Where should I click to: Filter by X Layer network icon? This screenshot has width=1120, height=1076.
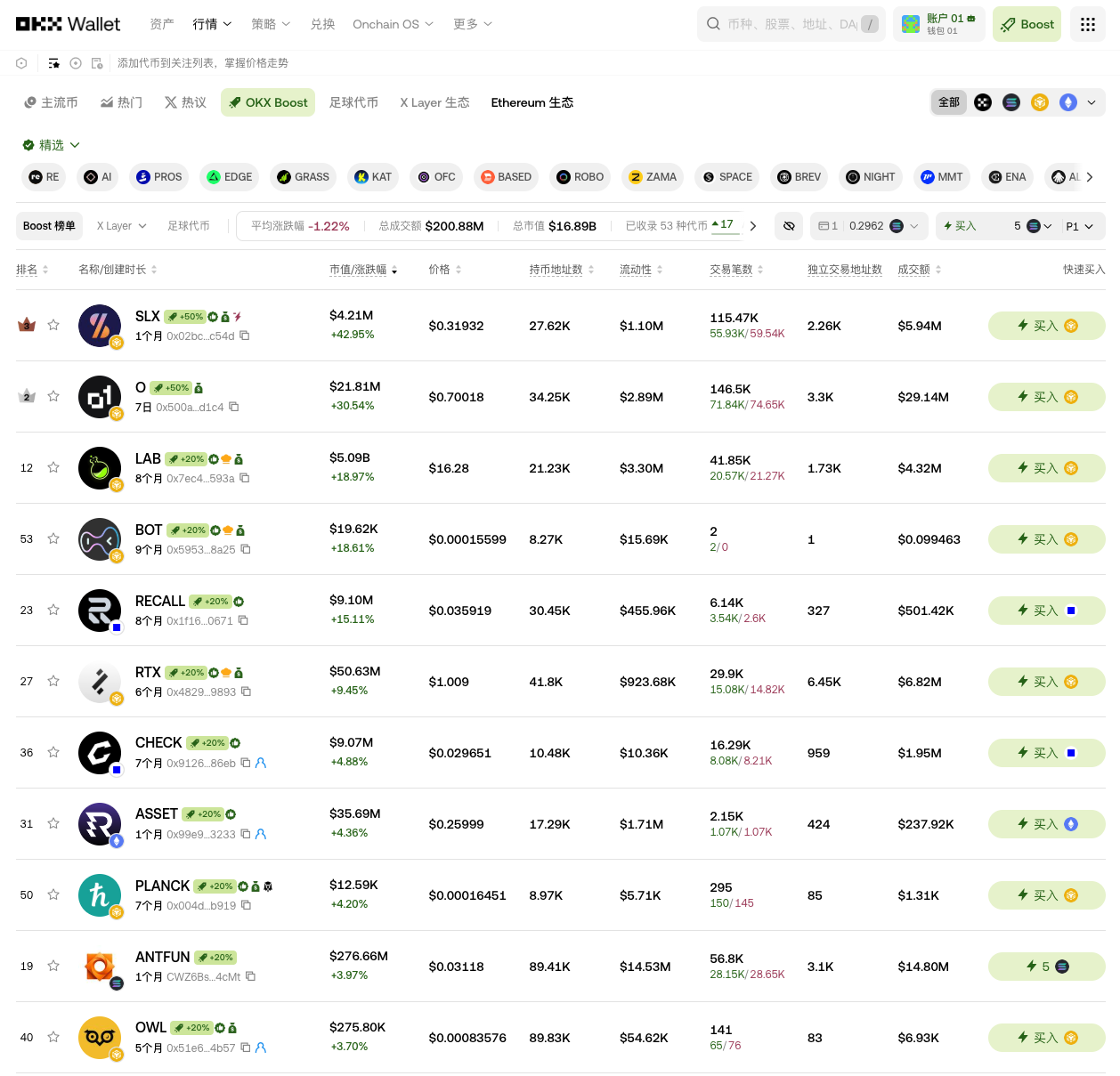pyautogui.click(x=983, y=102)
